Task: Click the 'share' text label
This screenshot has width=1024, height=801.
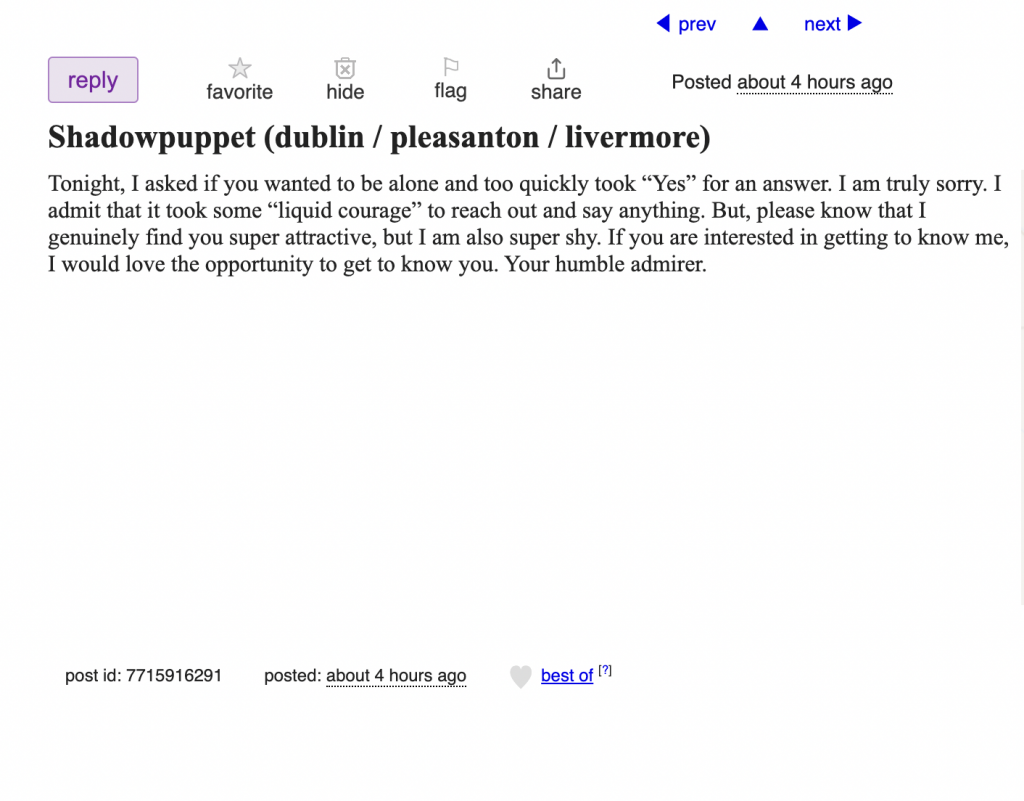Action: pos(556,92)
